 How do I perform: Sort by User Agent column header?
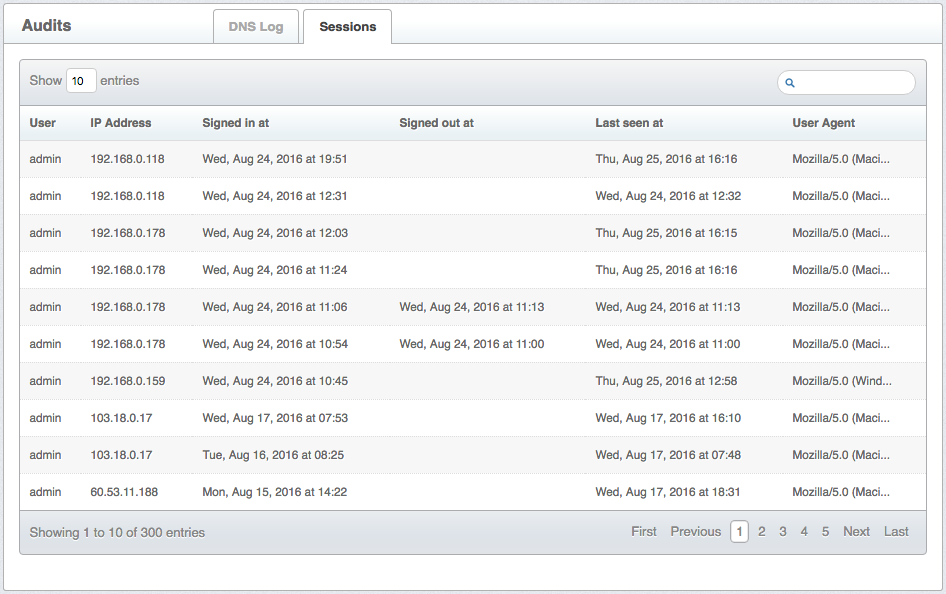pos(824,123)
